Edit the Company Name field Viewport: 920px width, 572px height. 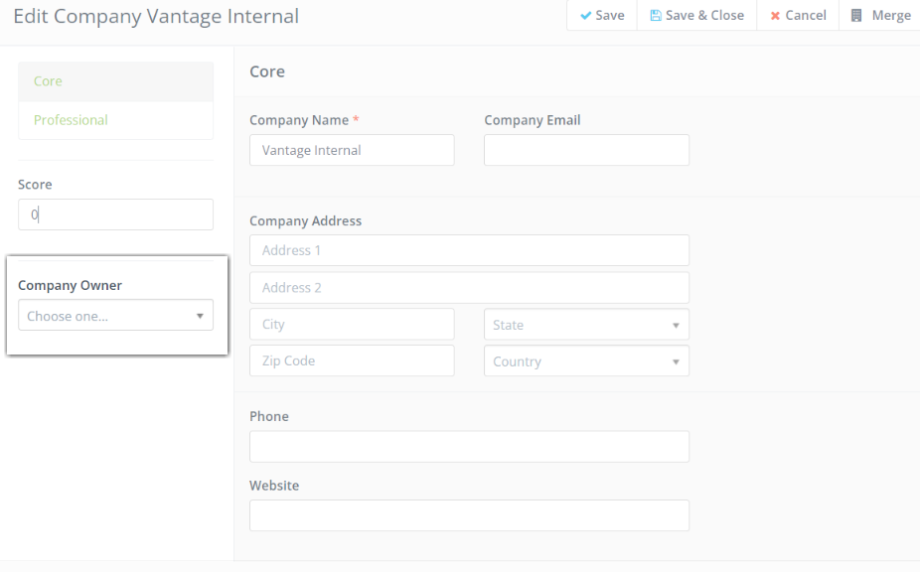coord(351,150)
